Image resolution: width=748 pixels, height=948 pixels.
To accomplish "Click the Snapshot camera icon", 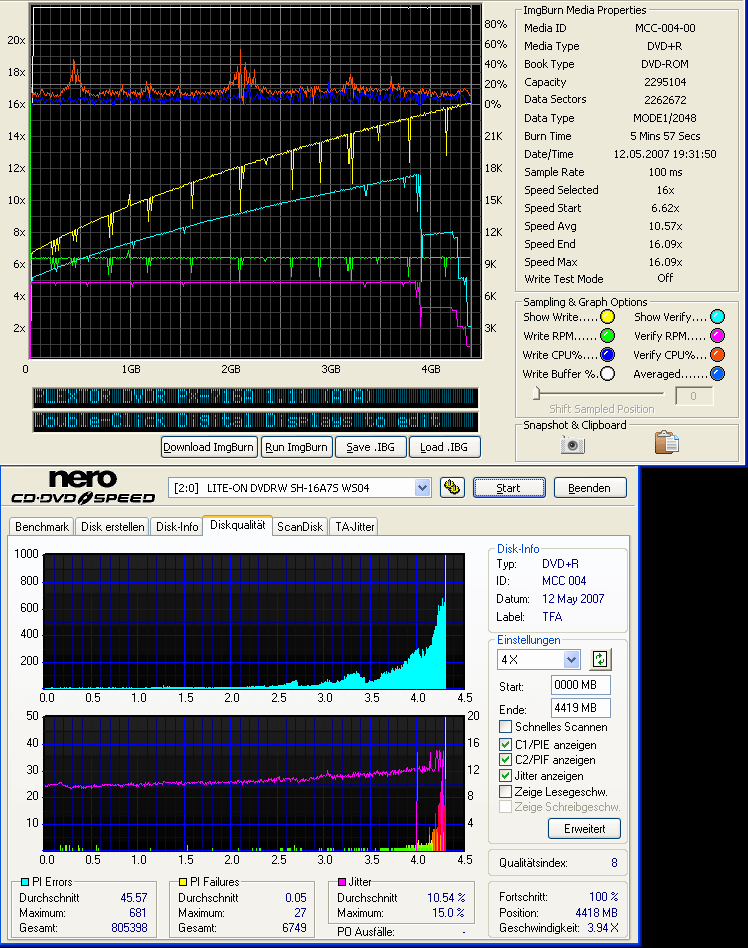I will tap(572, 445).
